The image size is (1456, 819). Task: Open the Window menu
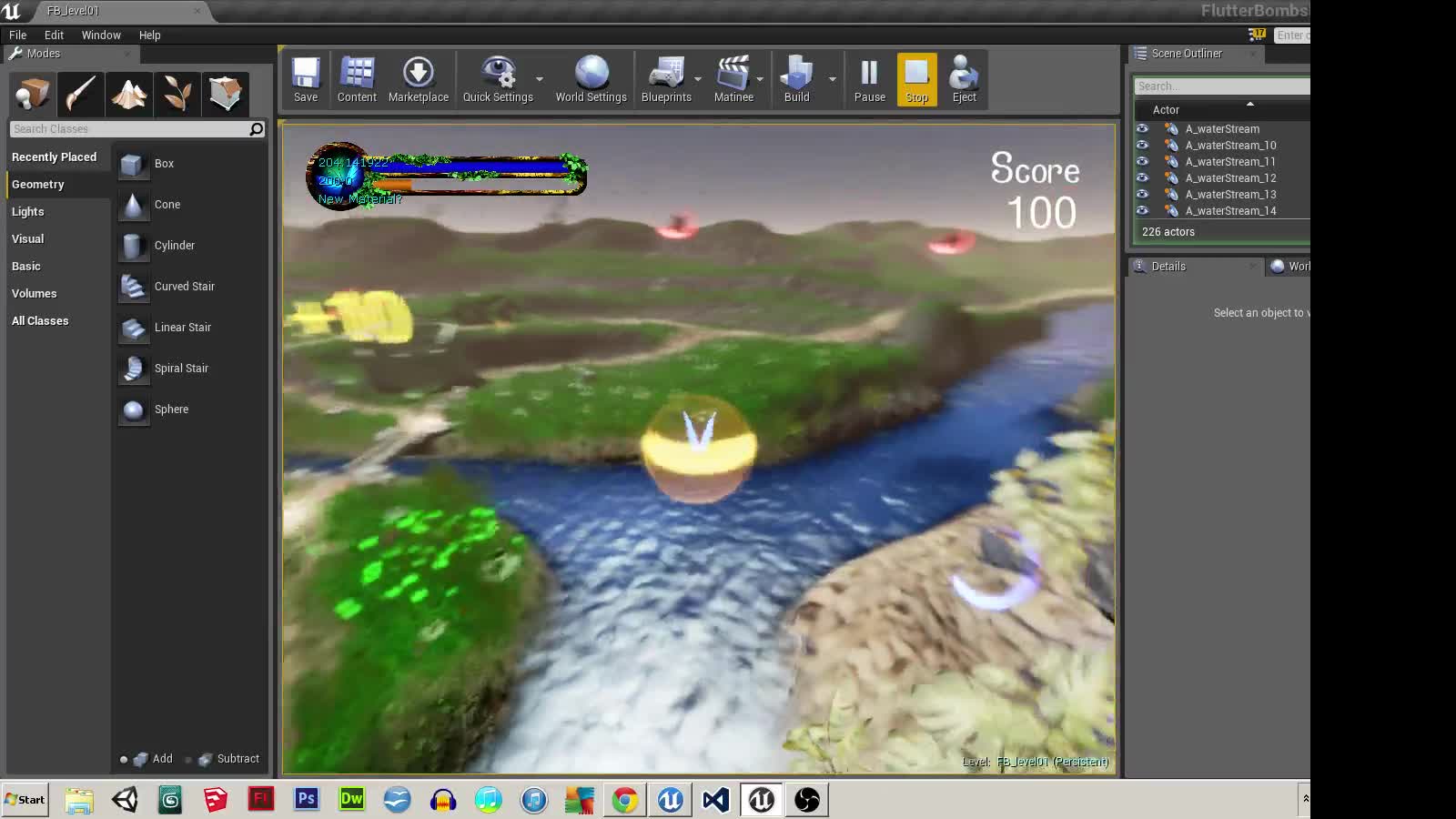[101, 35]
